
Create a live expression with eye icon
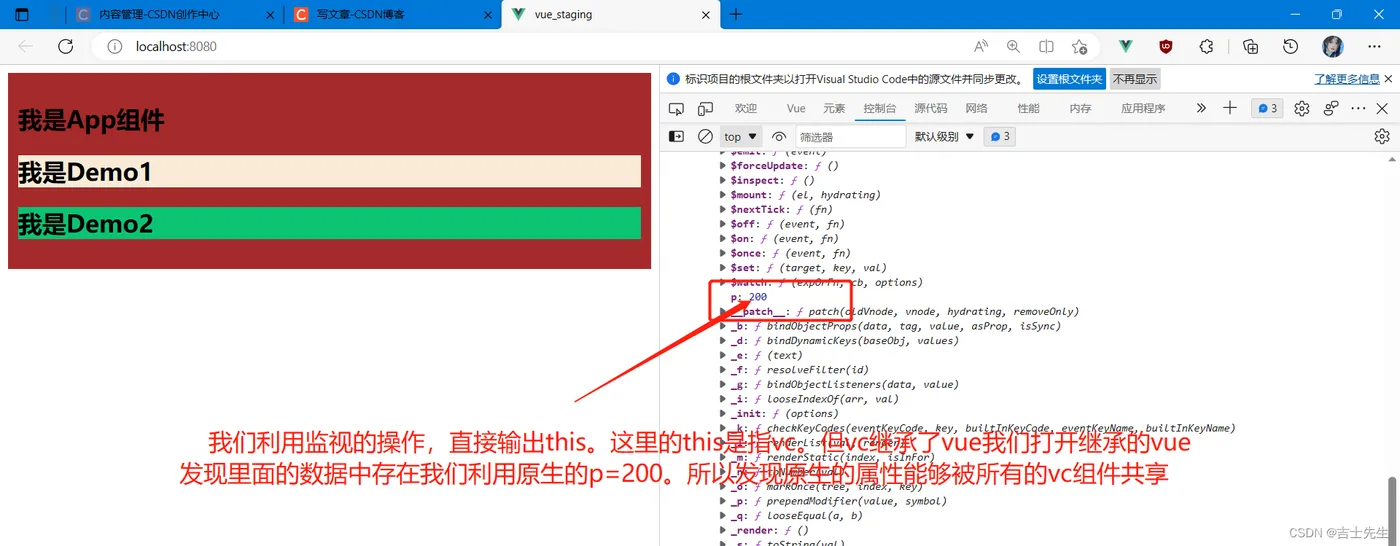pyautogui.click(x=779, y=136)
